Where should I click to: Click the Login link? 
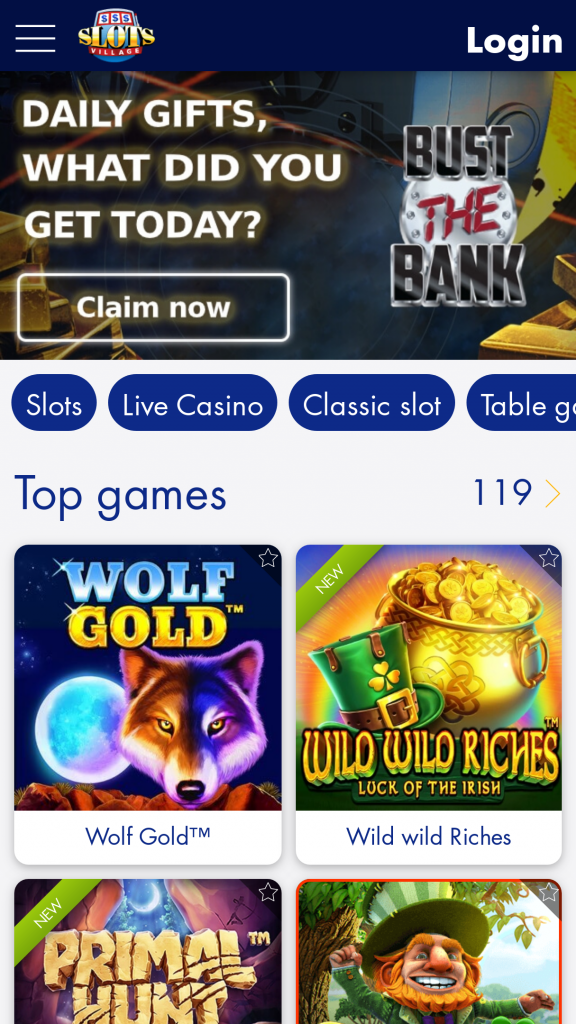coord(515,41)
